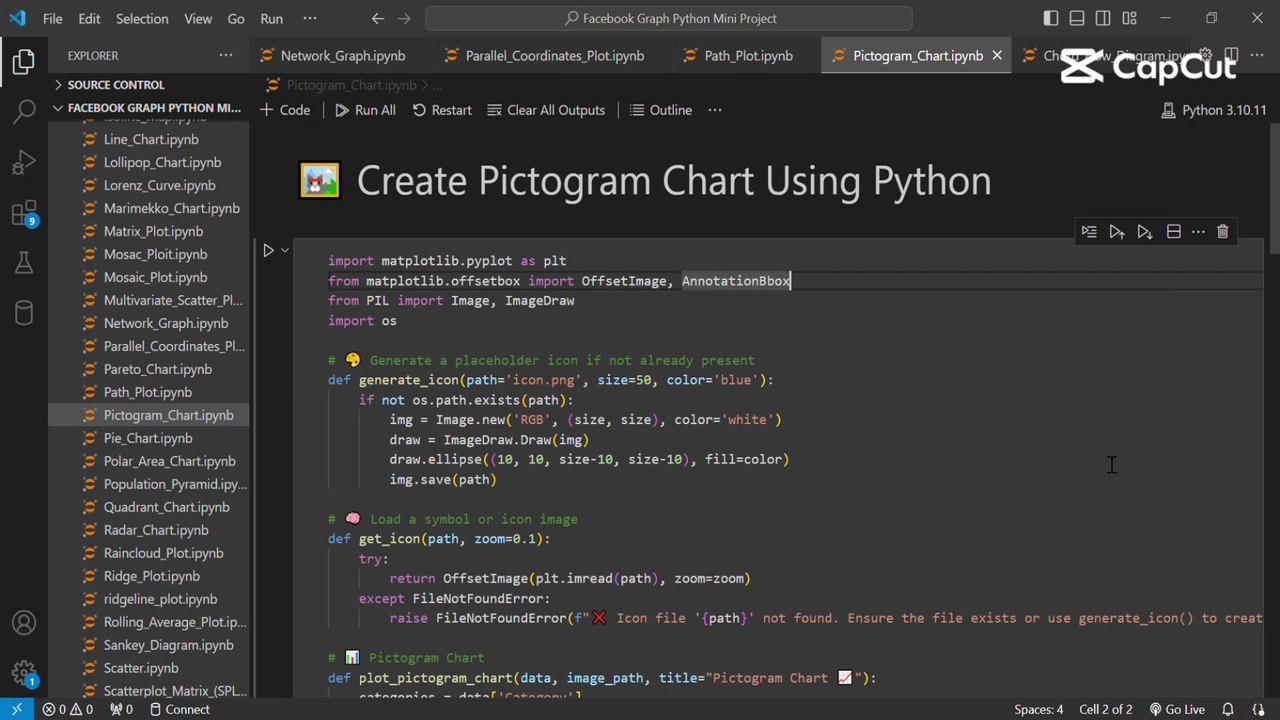Open Run and Debug view
The height and width of the screenshot is (720, 1280).
24,162
